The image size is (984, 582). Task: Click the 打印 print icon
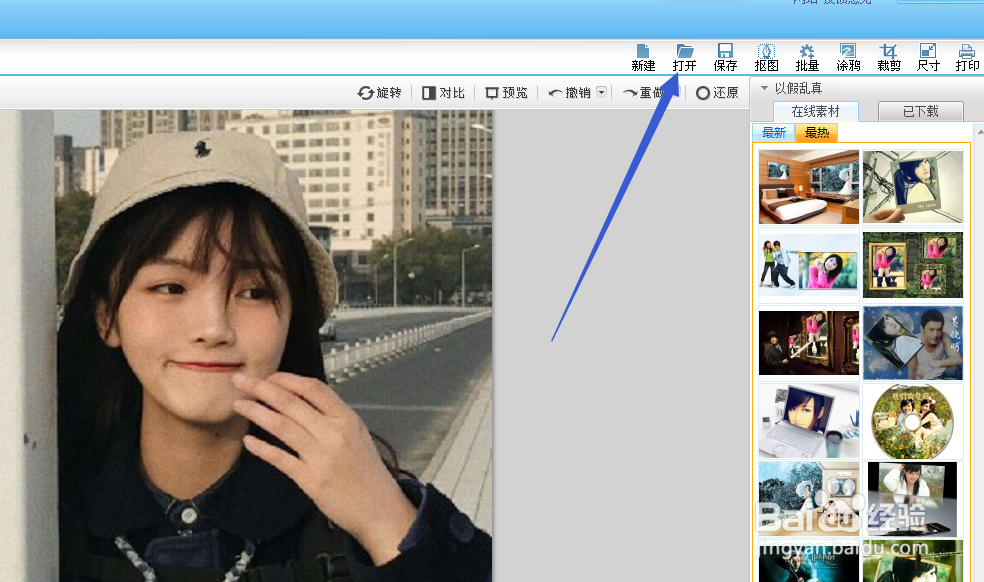click(967, 58)
